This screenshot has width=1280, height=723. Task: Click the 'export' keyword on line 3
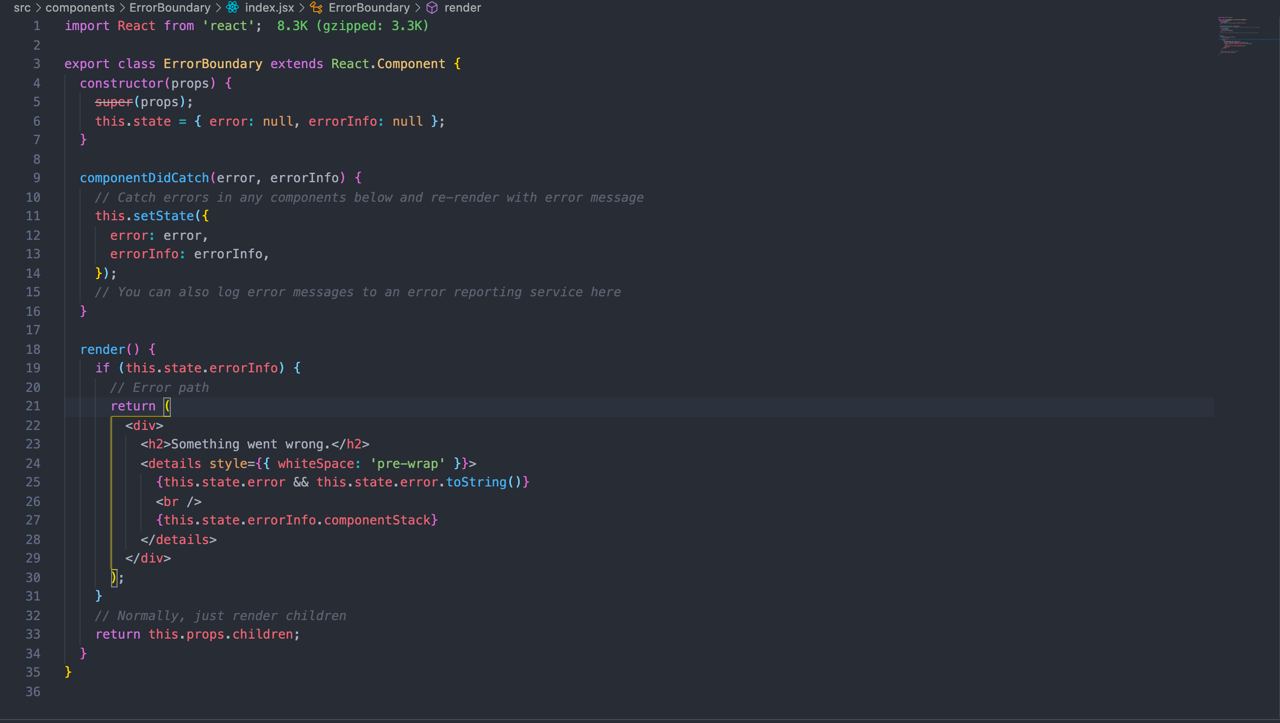coord(87,64)
